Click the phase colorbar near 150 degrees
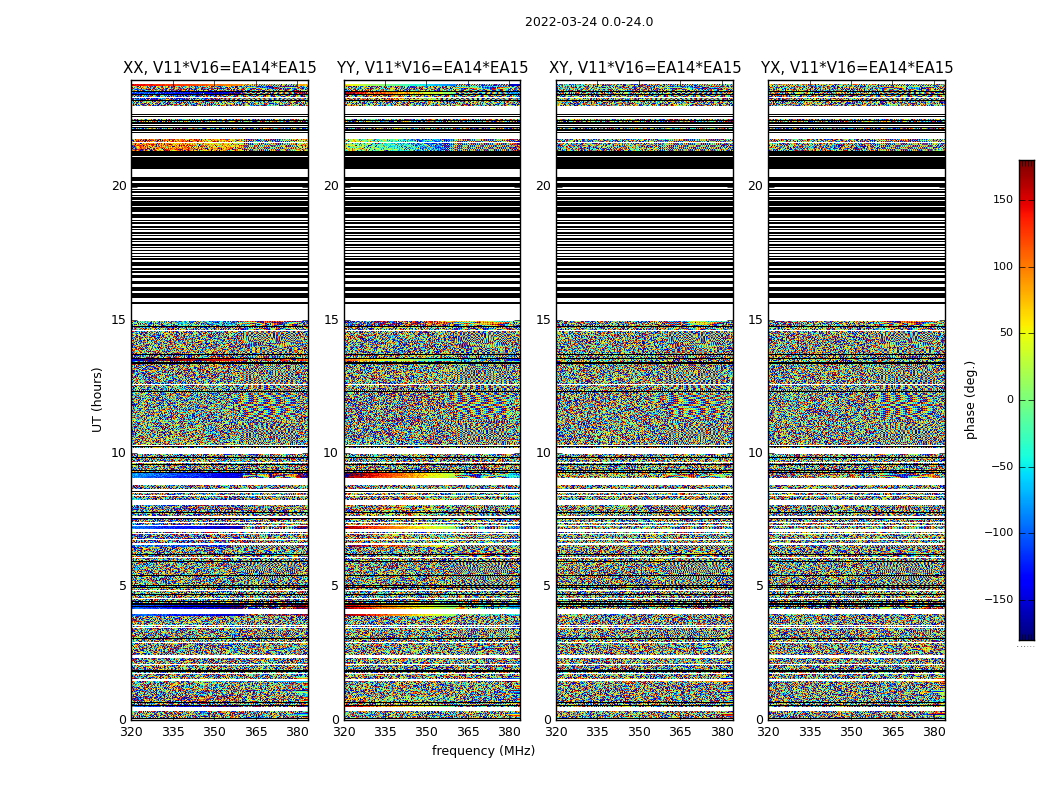1050x800 pixels. click(x=1027, y=199)
